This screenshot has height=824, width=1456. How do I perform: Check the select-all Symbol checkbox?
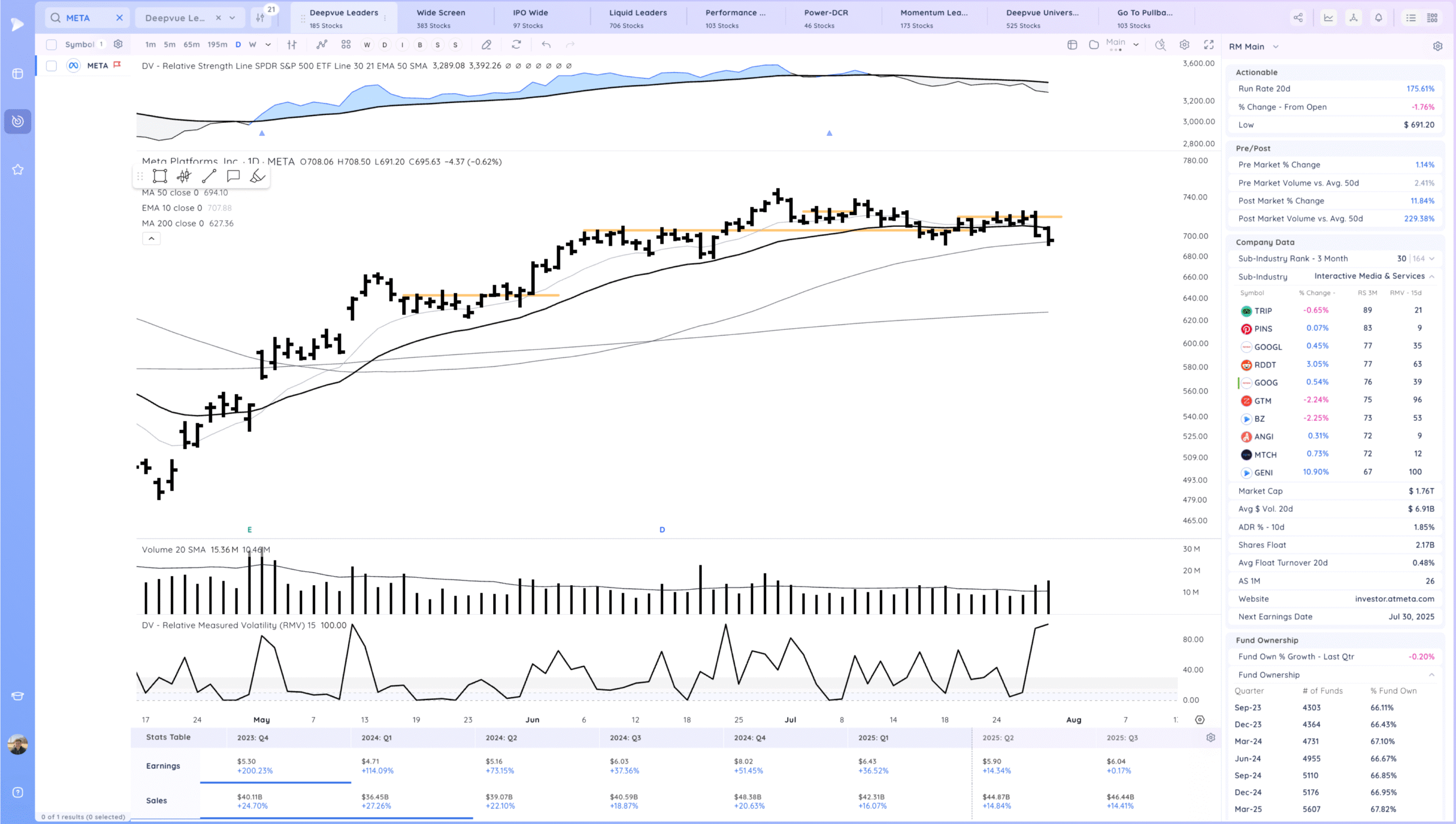pyautogui.click(x=51, y=44)
